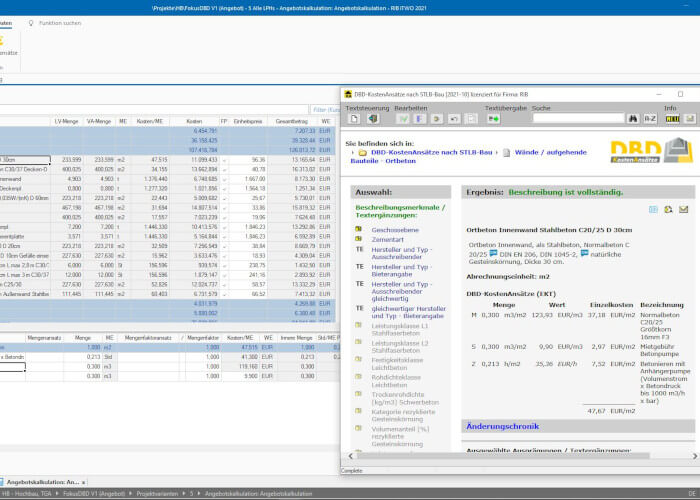
Task: Click the blue table view icon in Ergebnis
Action: [653, 209]
